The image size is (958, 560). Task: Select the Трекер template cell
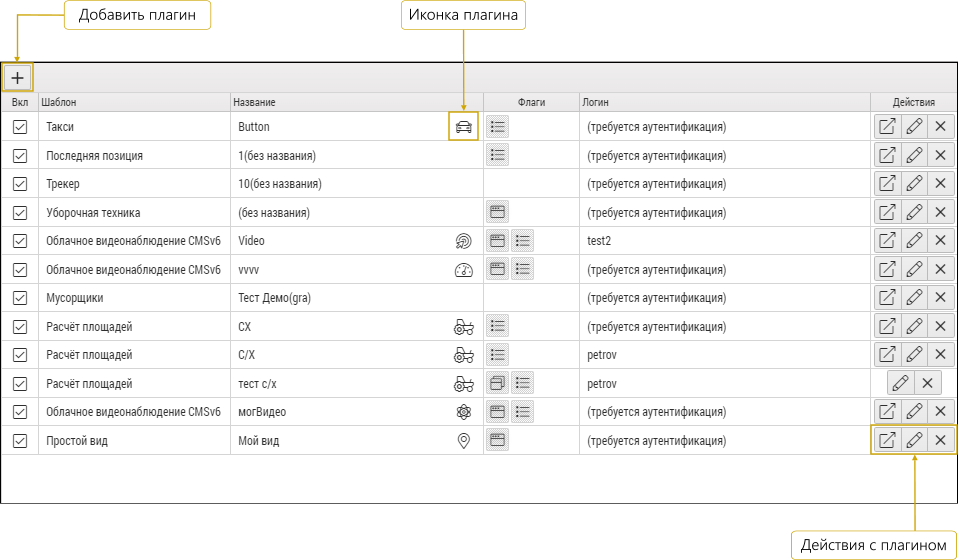point(134,184)
